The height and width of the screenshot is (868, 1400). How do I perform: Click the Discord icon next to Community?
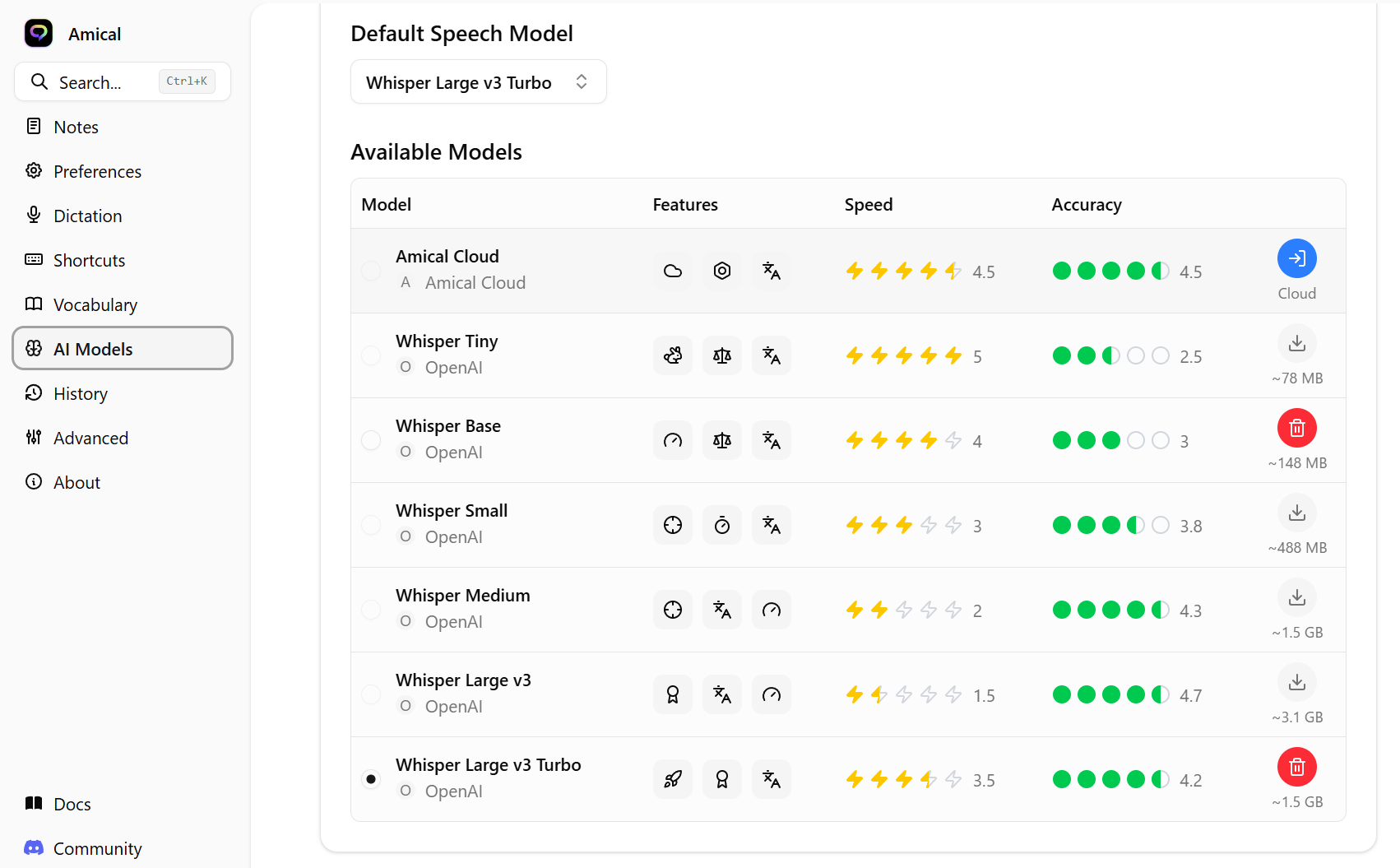coord(33,847)
